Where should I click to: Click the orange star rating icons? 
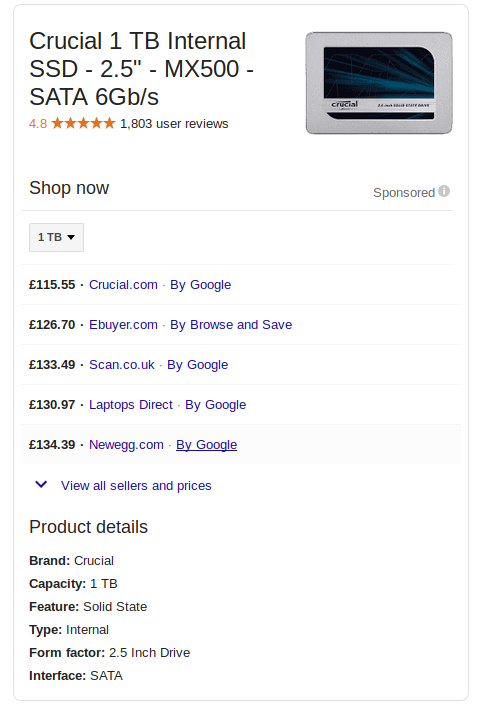[x=84, y=123]
